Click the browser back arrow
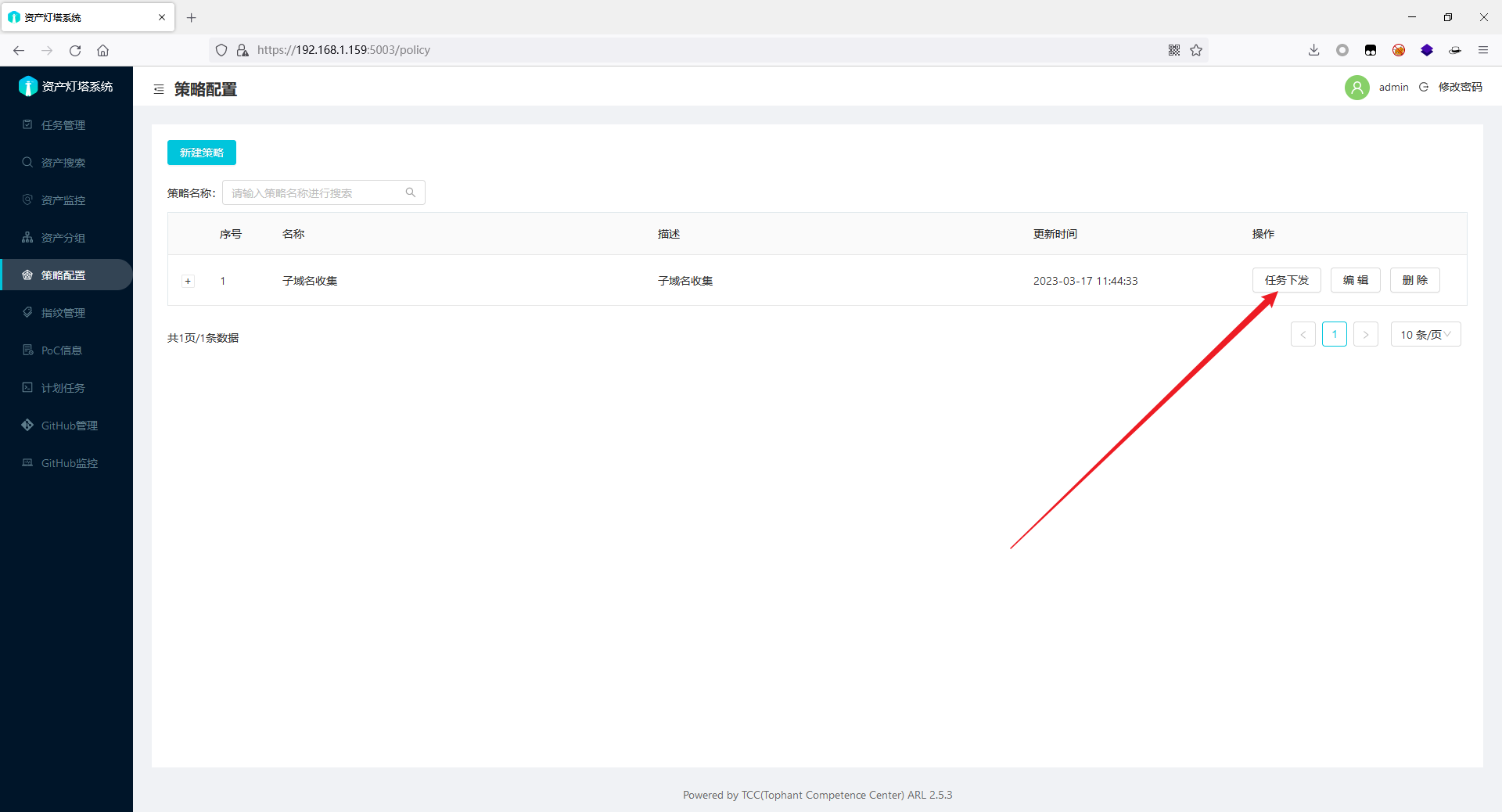The image size is (1502, 812). [19, 50]
